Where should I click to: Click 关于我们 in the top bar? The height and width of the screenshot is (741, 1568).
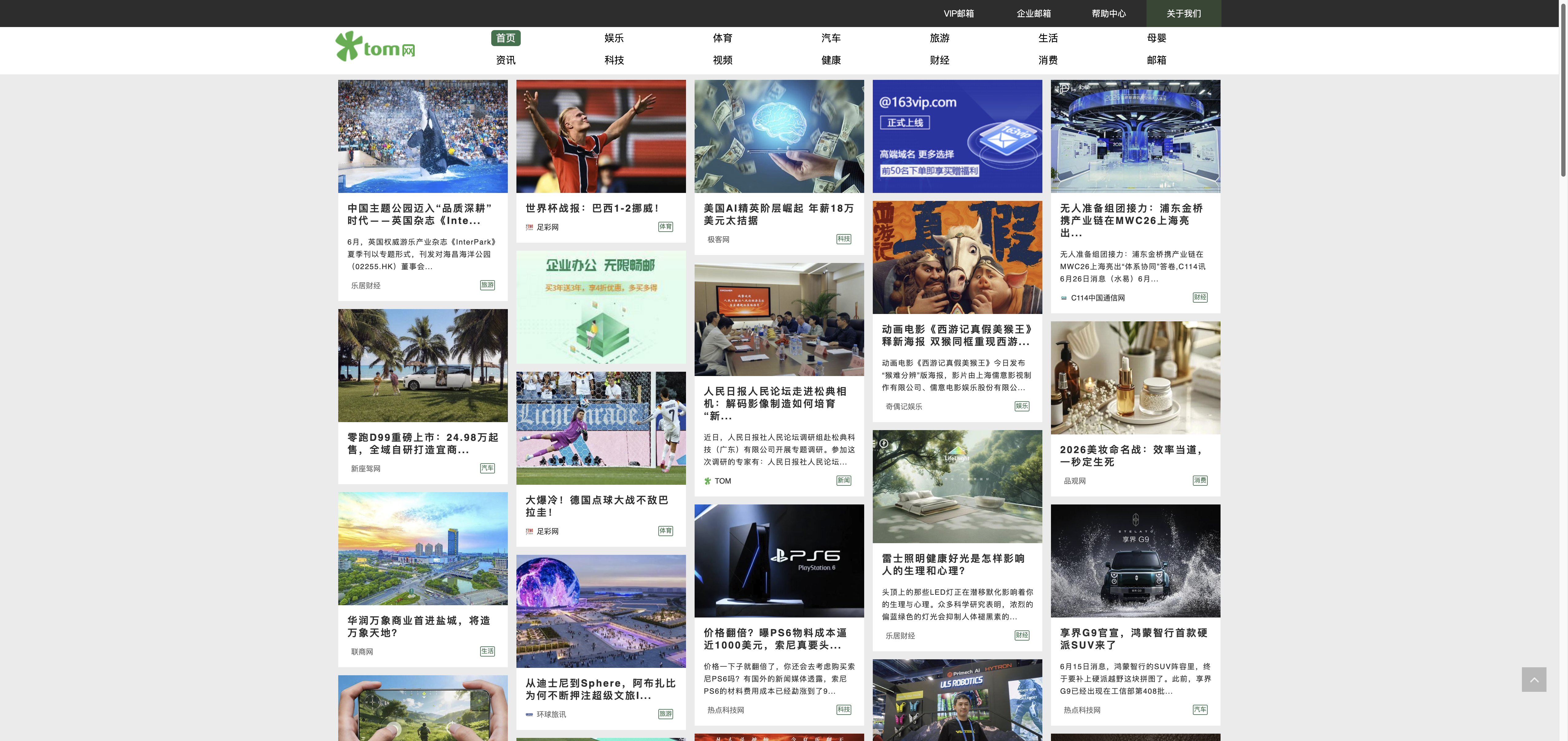1183,14
